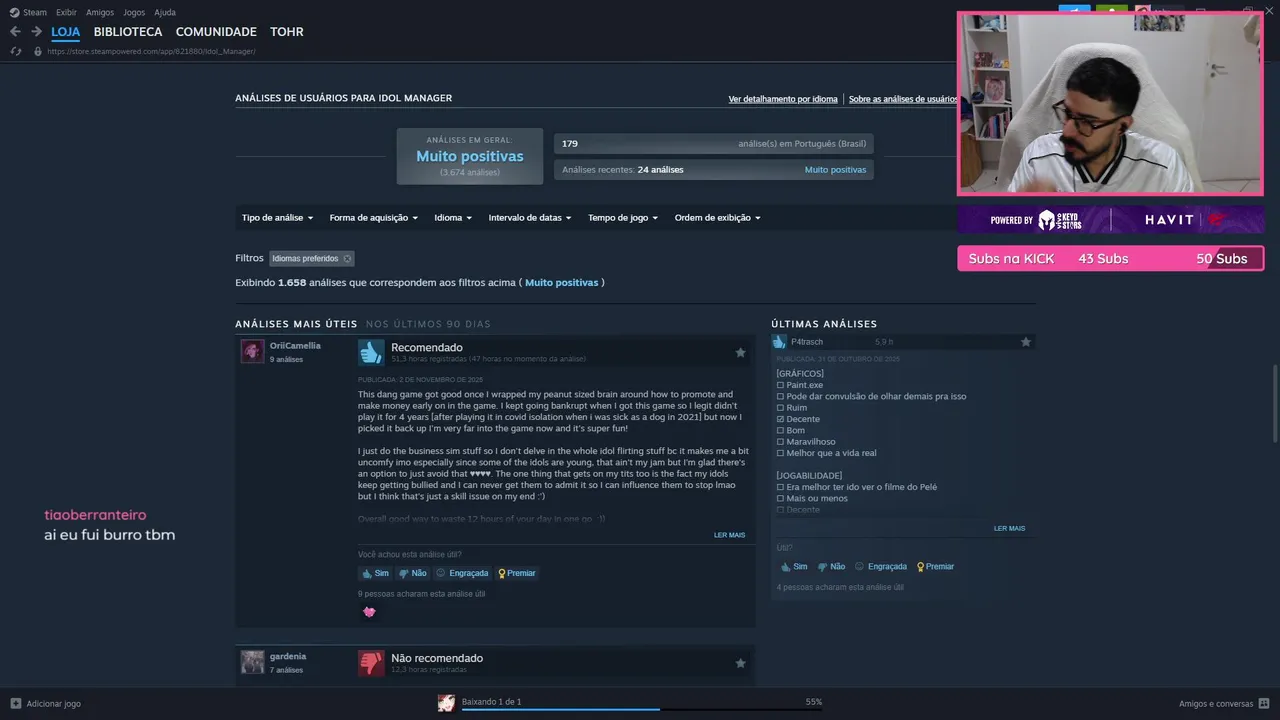
Task: Click the red thumbs-down Não recomendado icon
Action: click(371, 663)
